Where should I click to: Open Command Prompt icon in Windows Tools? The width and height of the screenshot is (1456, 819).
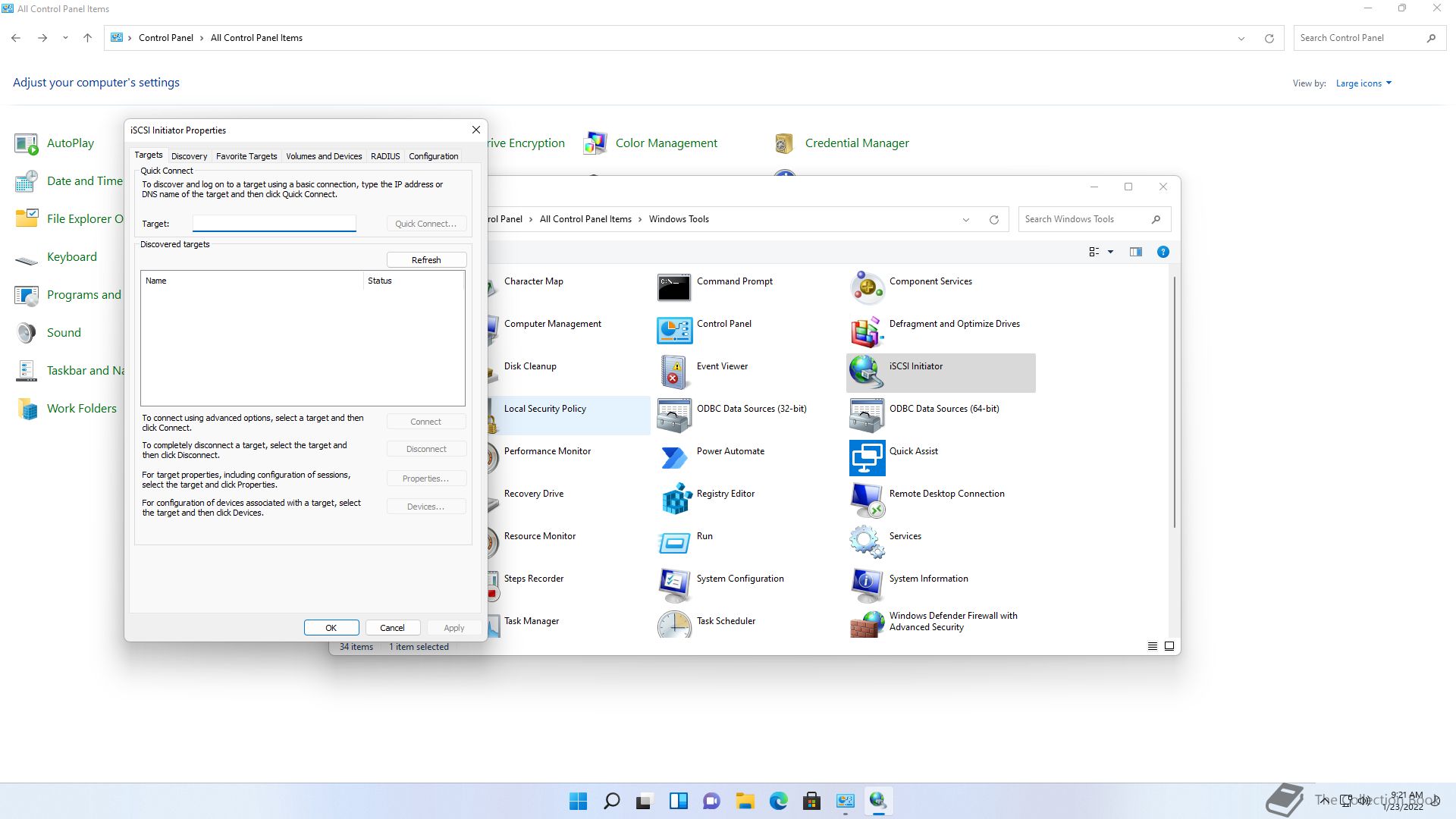pyautogui.click(x=674, y=287)
